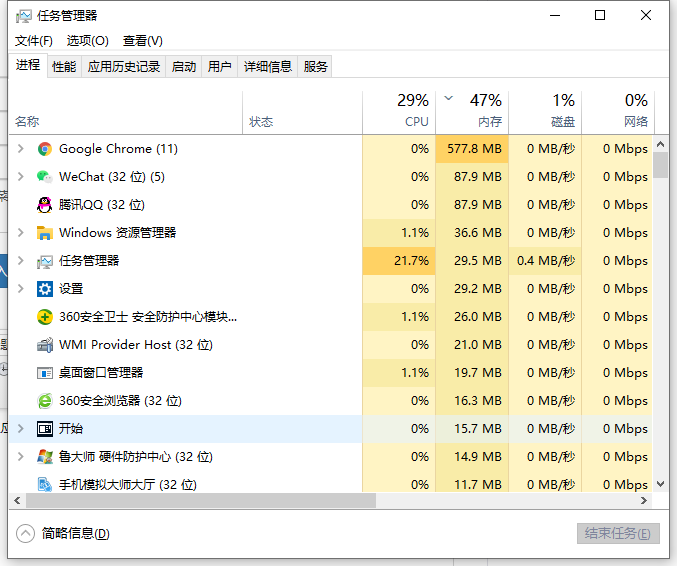This screenshot has height=566, width=677.
Task: Switch to the 启动 tab
Action: 184,67
